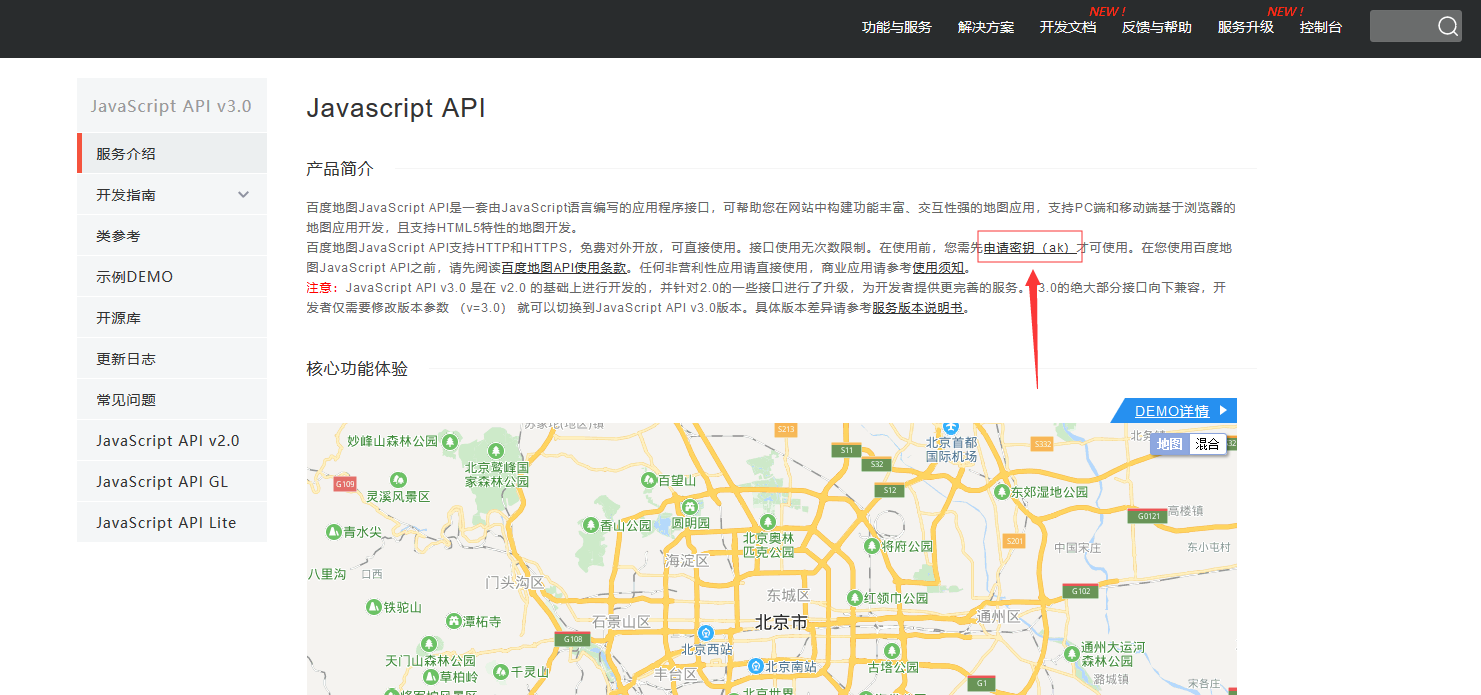The width and height of the screenshot is (1481, 695).
Task: Click the 海淀区 district label on map
Action: [x=687, y=561]
